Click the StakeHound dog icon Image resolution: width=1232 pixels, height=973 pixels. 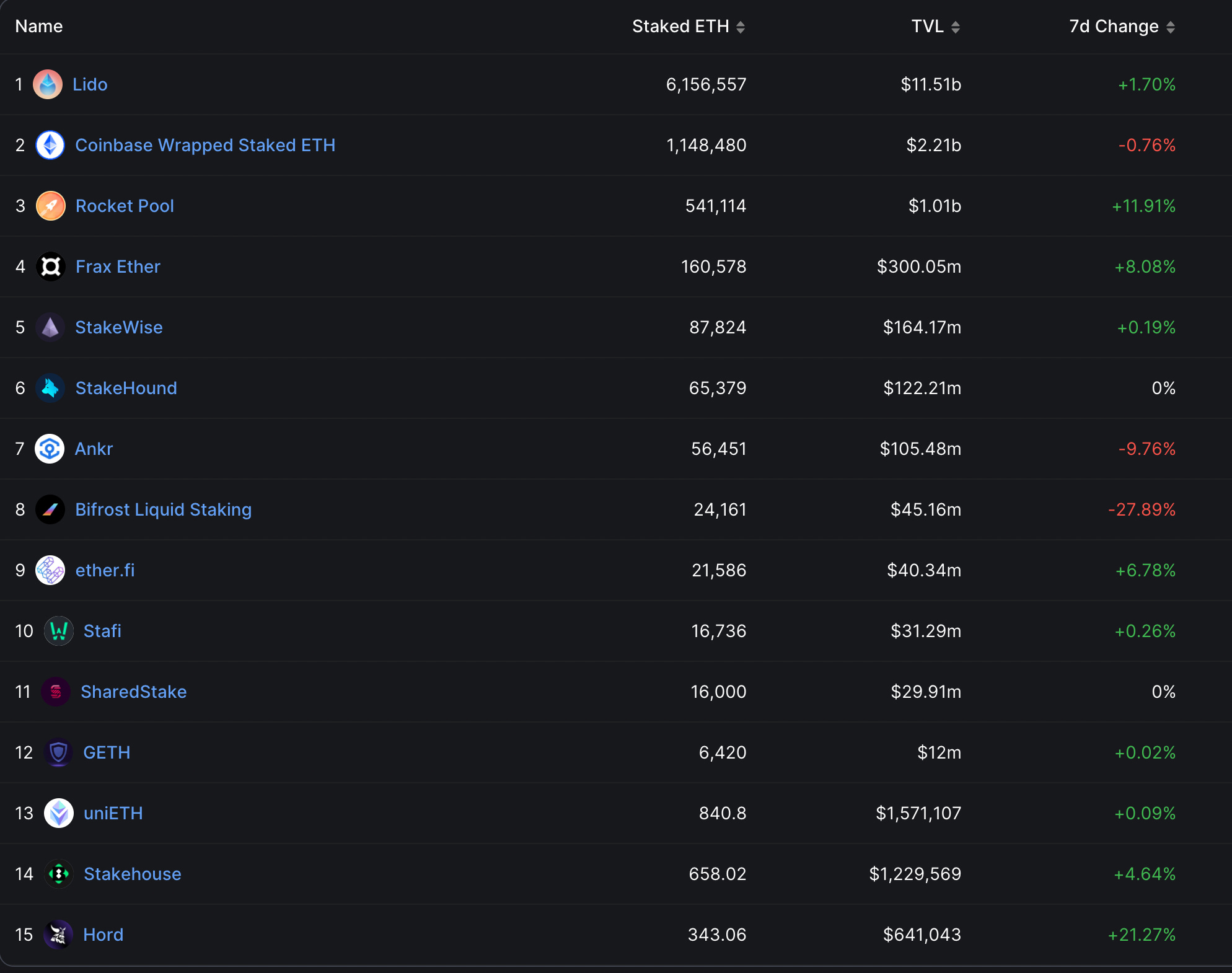point(50,388)
